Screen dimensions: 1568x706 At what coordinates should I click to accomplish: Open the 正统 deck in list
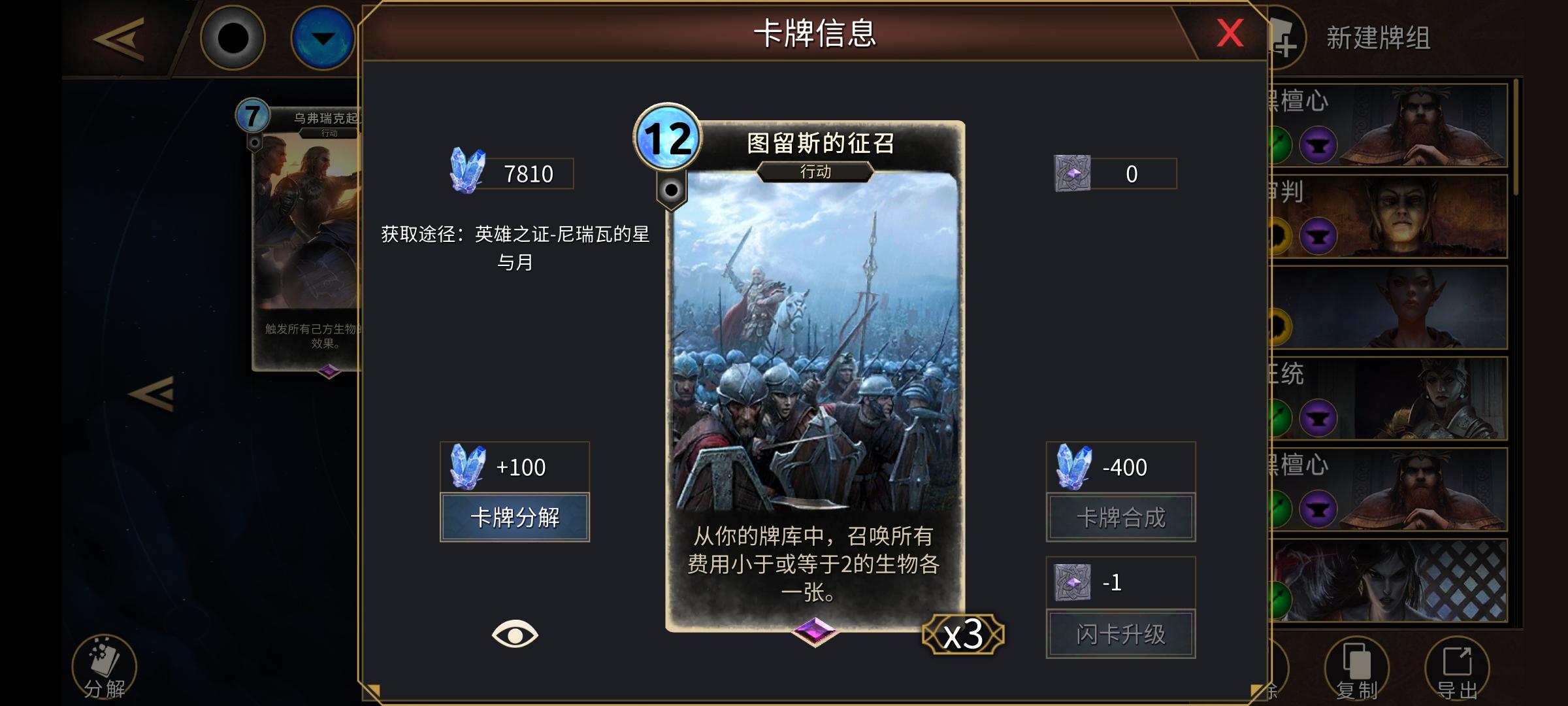point(1388,399)
